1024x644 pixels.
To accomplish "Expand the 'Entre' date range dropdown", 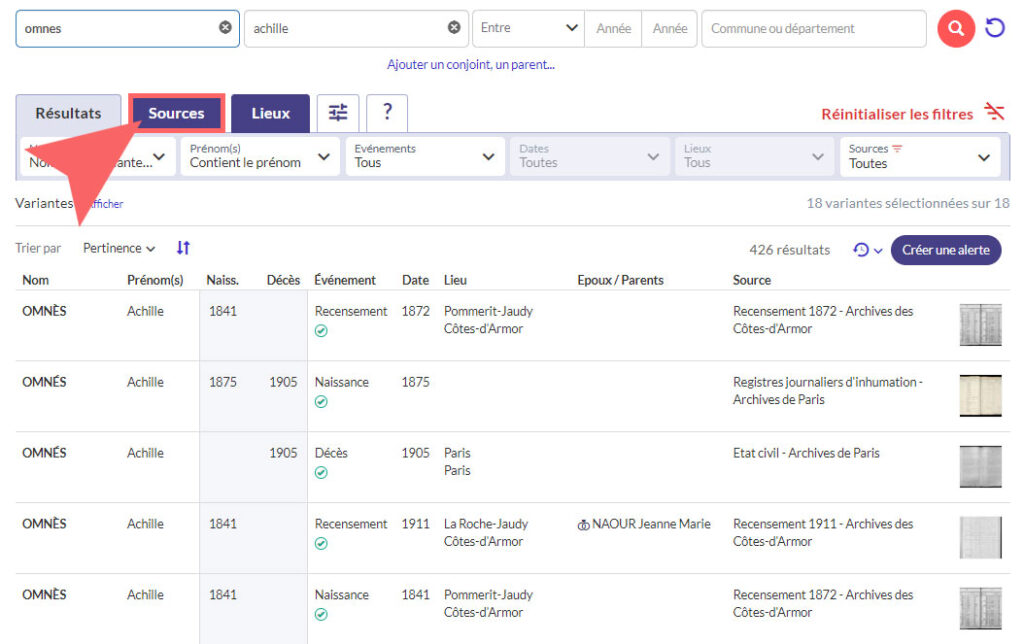I will click(528, 29).
